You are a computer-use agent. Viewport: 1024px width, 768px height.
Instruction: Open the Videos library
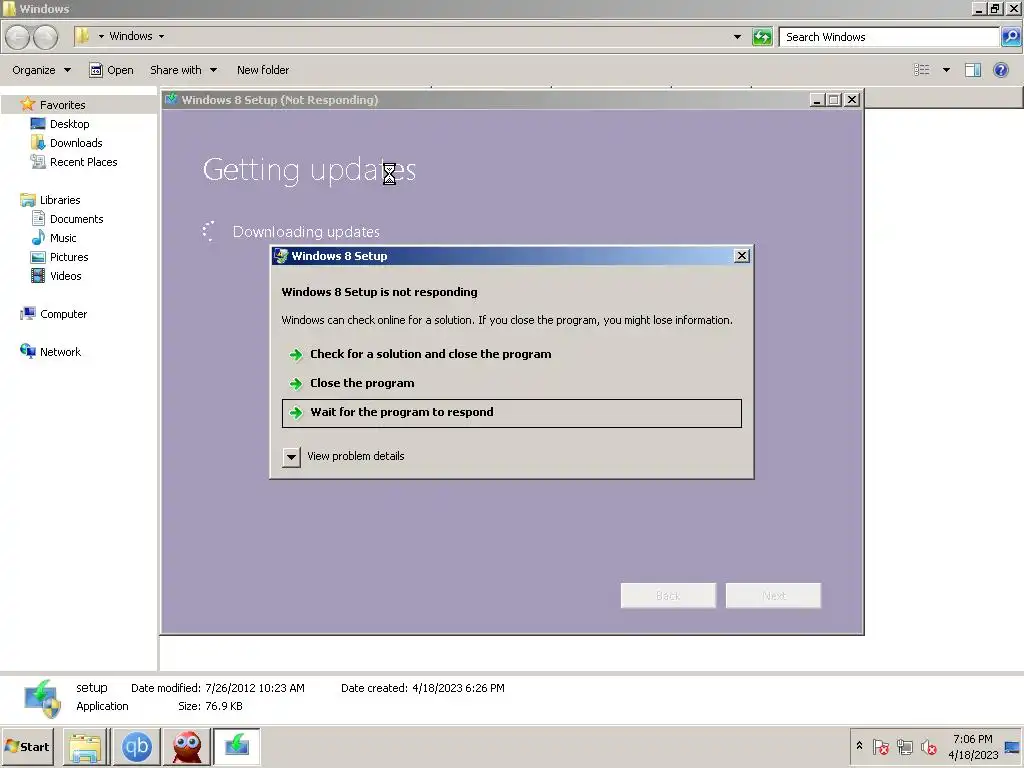[x=65, y=276]
